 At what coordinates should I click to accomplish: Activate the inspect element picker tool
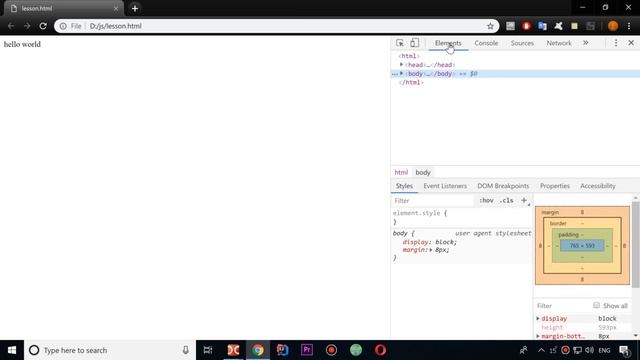tap(400, 43)
